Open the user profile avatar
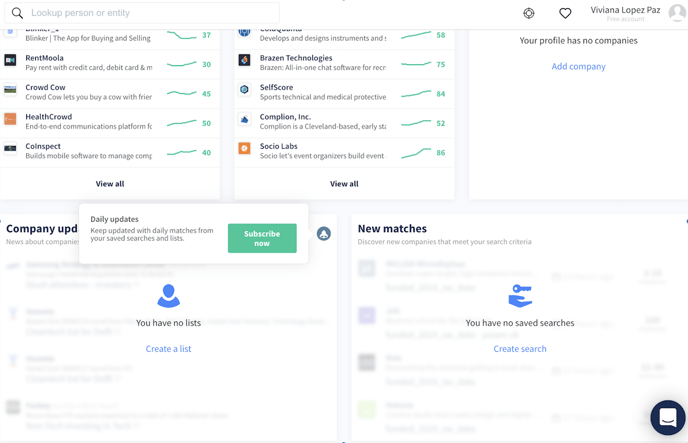 677,13
